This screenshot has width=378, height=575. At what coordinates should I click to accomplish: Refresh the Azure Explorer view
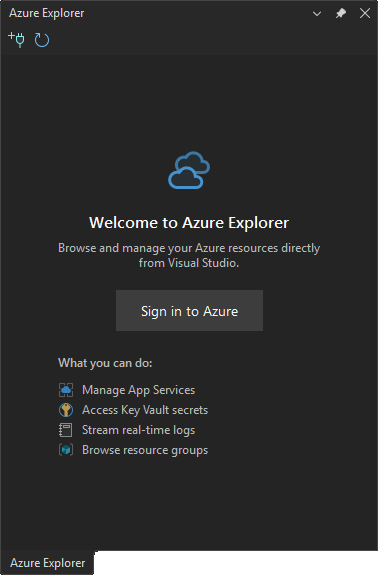click(x=42, y=40)
